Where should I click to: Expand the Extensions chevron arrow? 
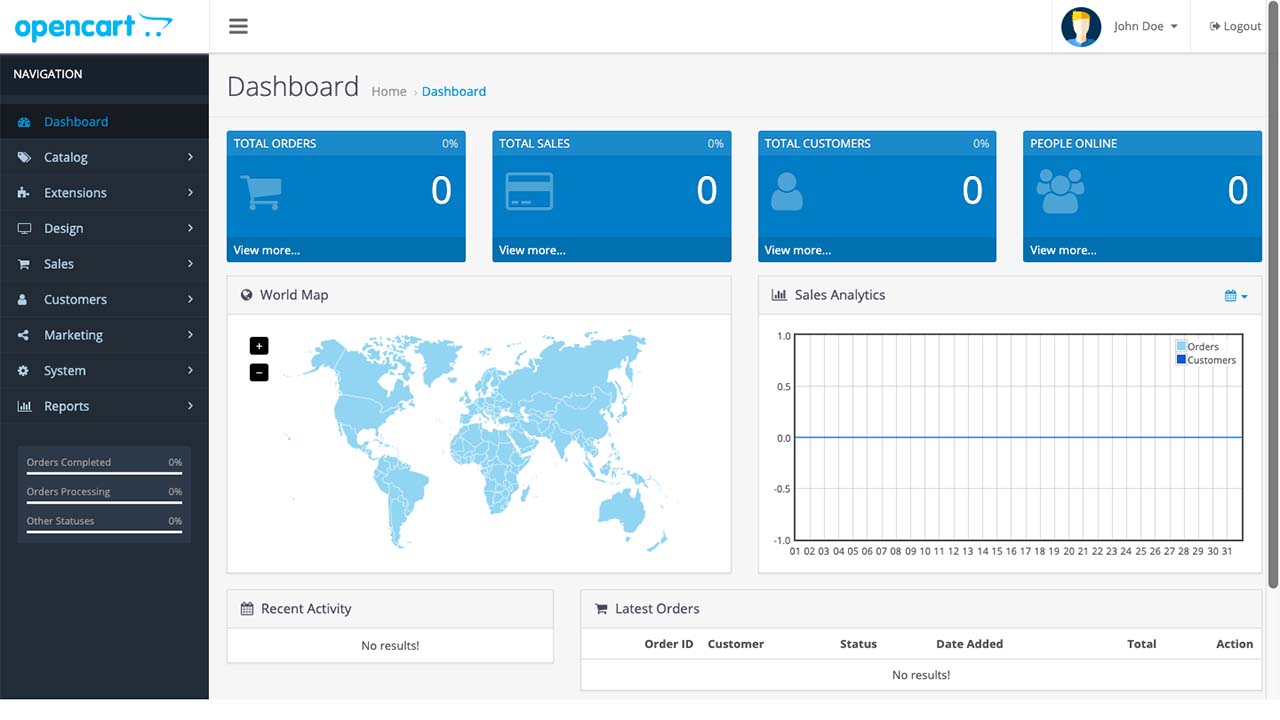(190, 193)
